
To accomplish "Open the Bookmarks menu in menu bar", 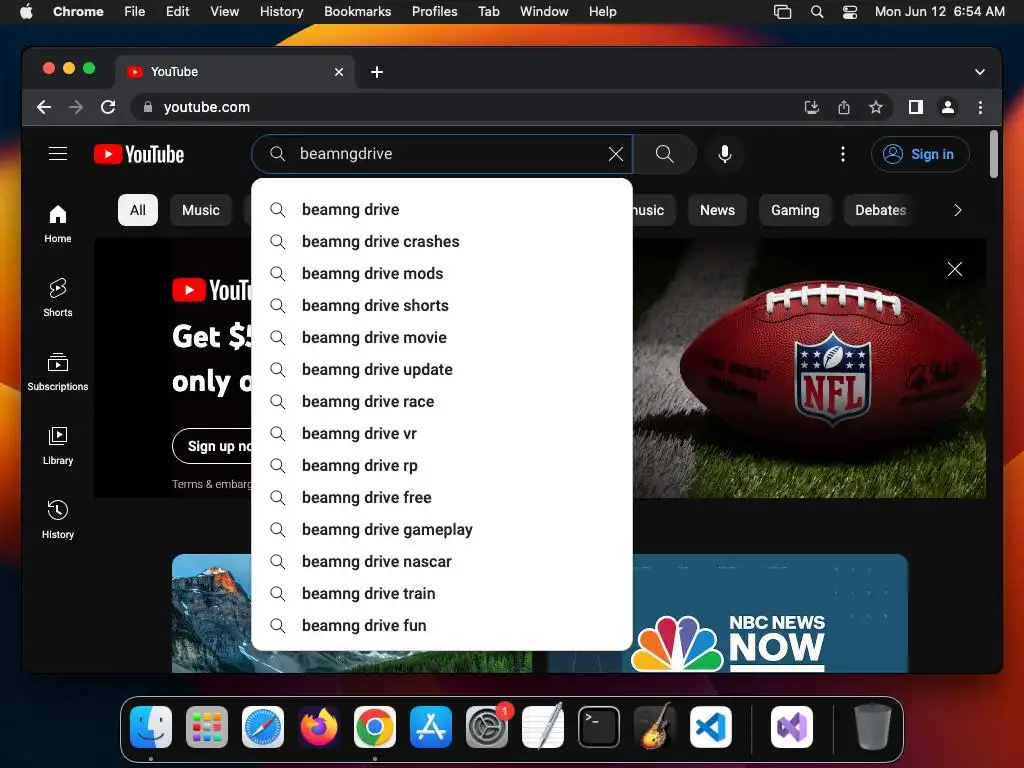I will (x=357, y=11).
